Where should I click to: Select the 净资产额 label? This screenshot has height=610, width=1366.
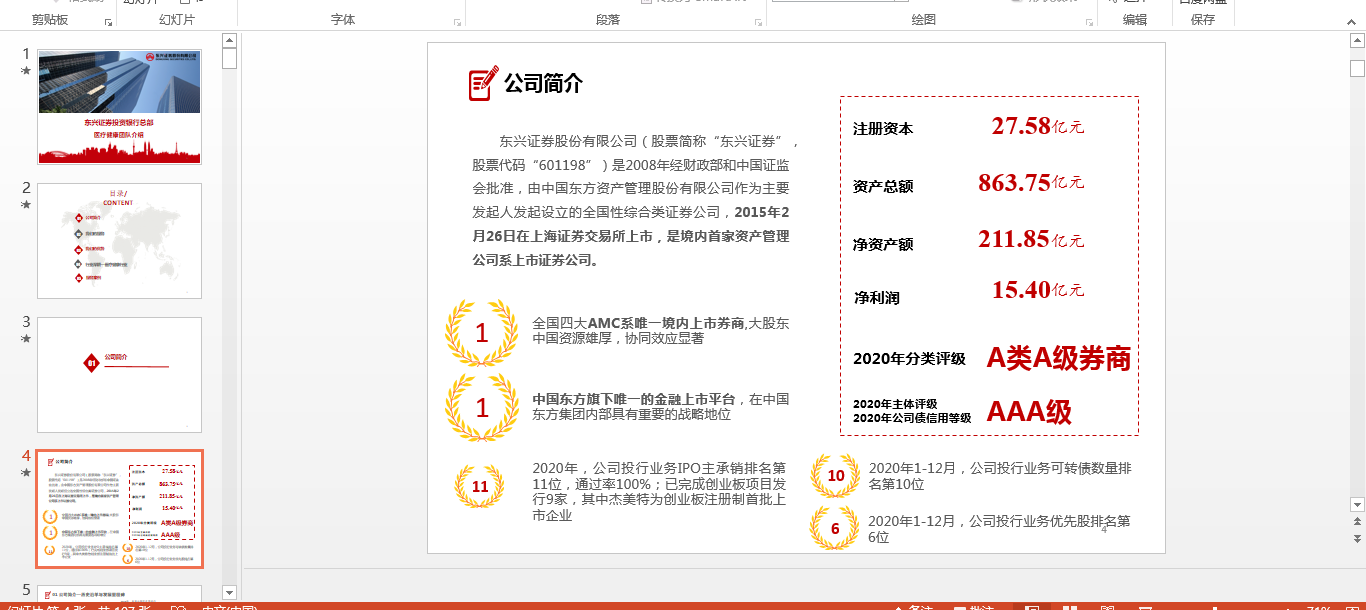883,244
